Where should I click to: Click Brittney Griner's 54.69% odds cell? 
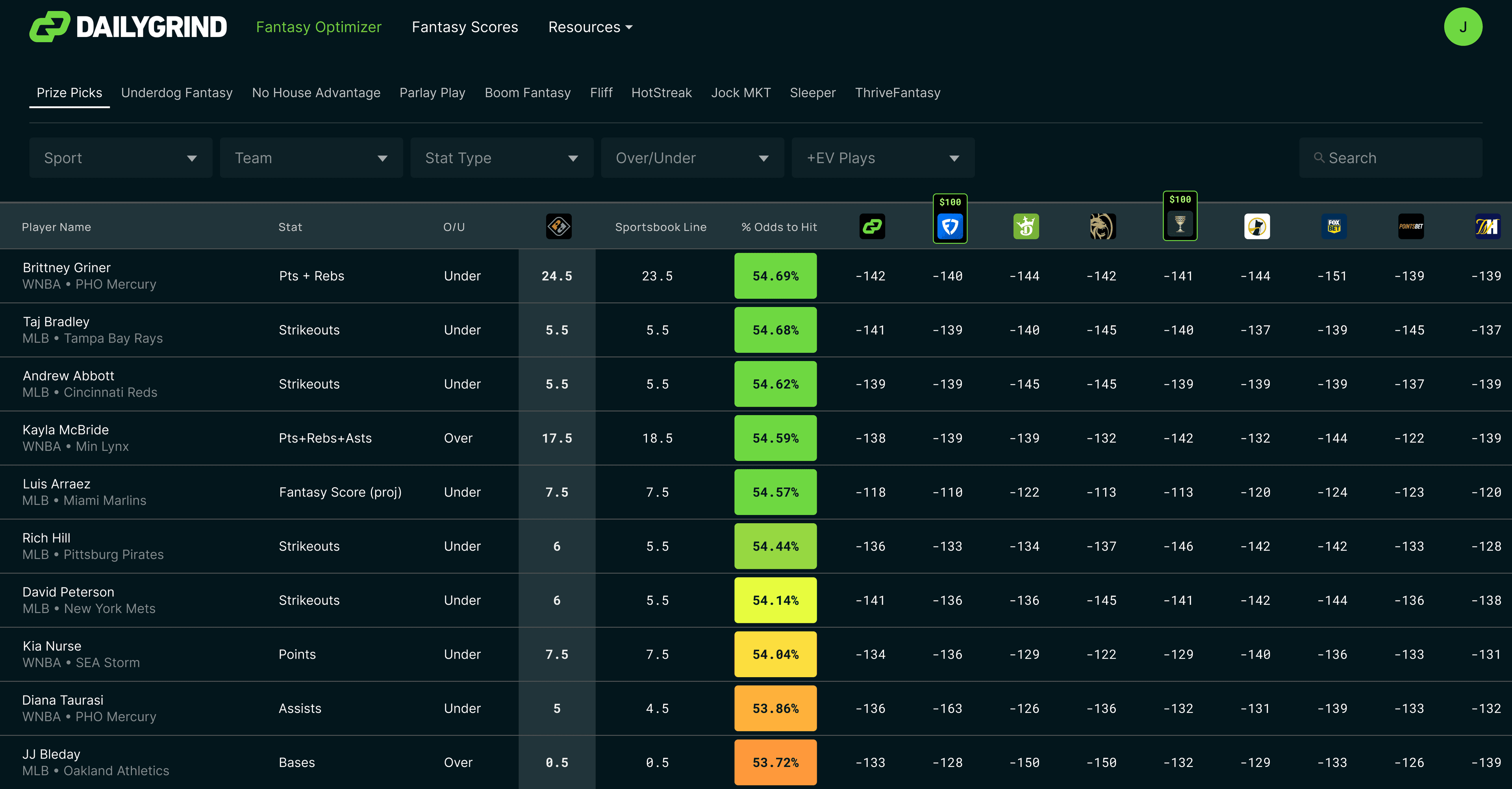(775, 276)
